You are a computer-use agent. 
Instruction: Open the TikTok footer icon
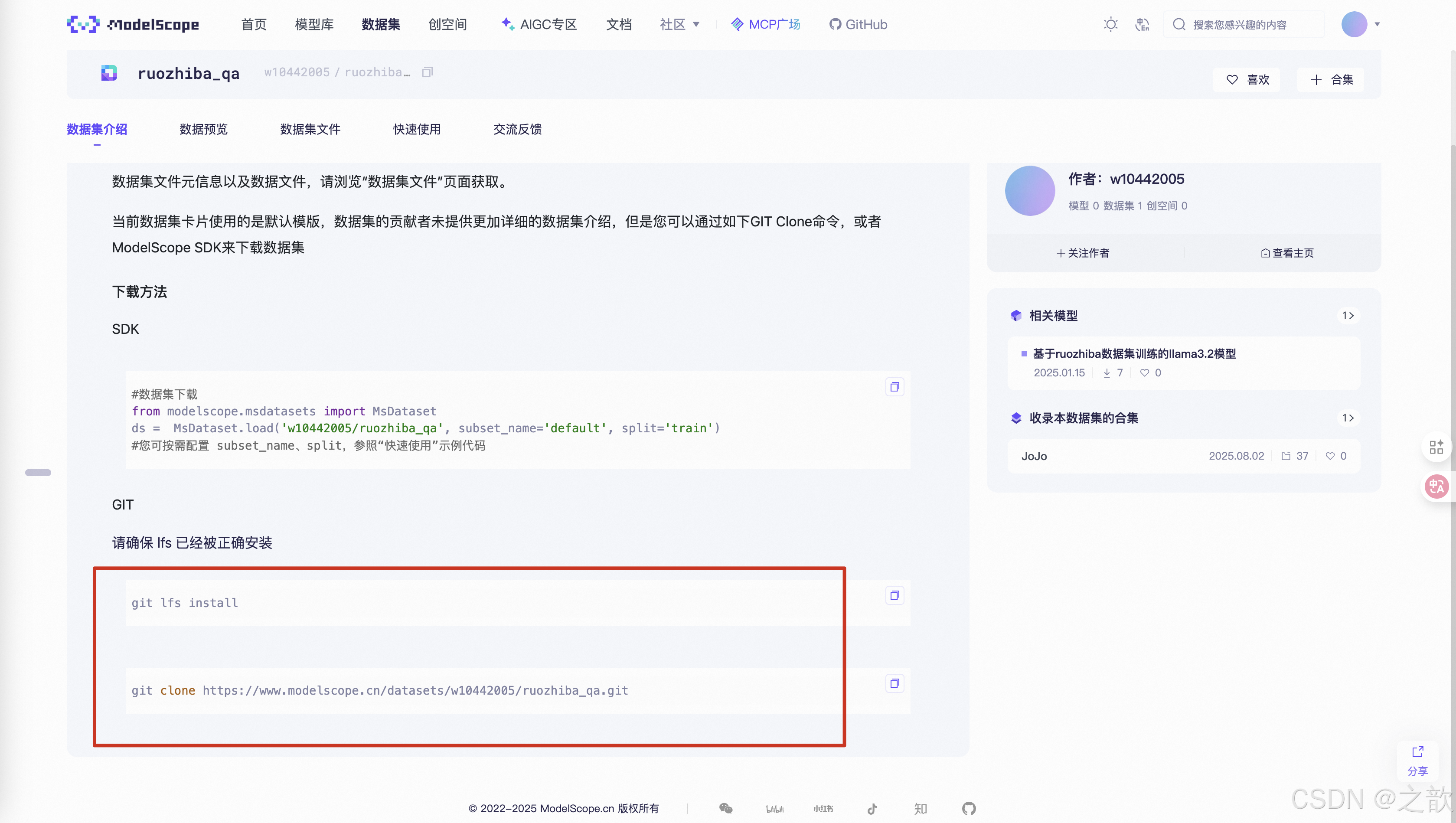pyautogui.click(x=872, y=808)
